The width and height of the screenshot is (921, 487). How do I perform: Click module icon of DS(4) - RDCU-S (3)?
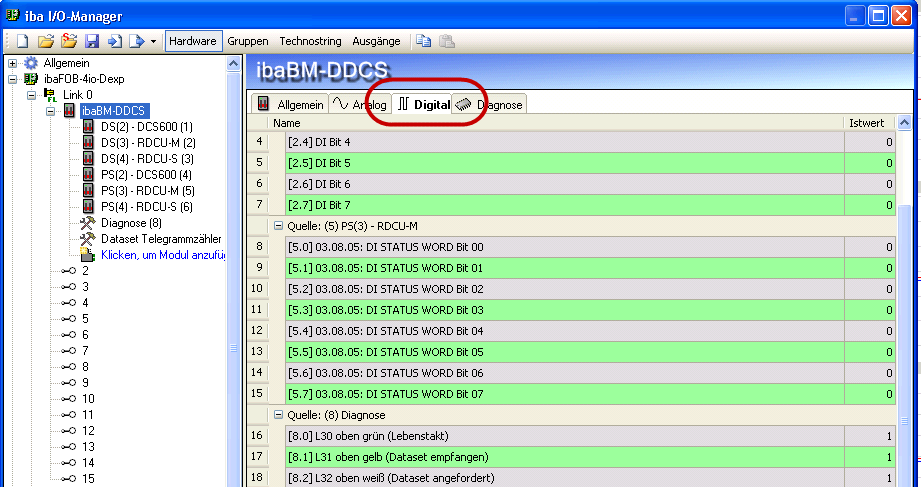88,159
